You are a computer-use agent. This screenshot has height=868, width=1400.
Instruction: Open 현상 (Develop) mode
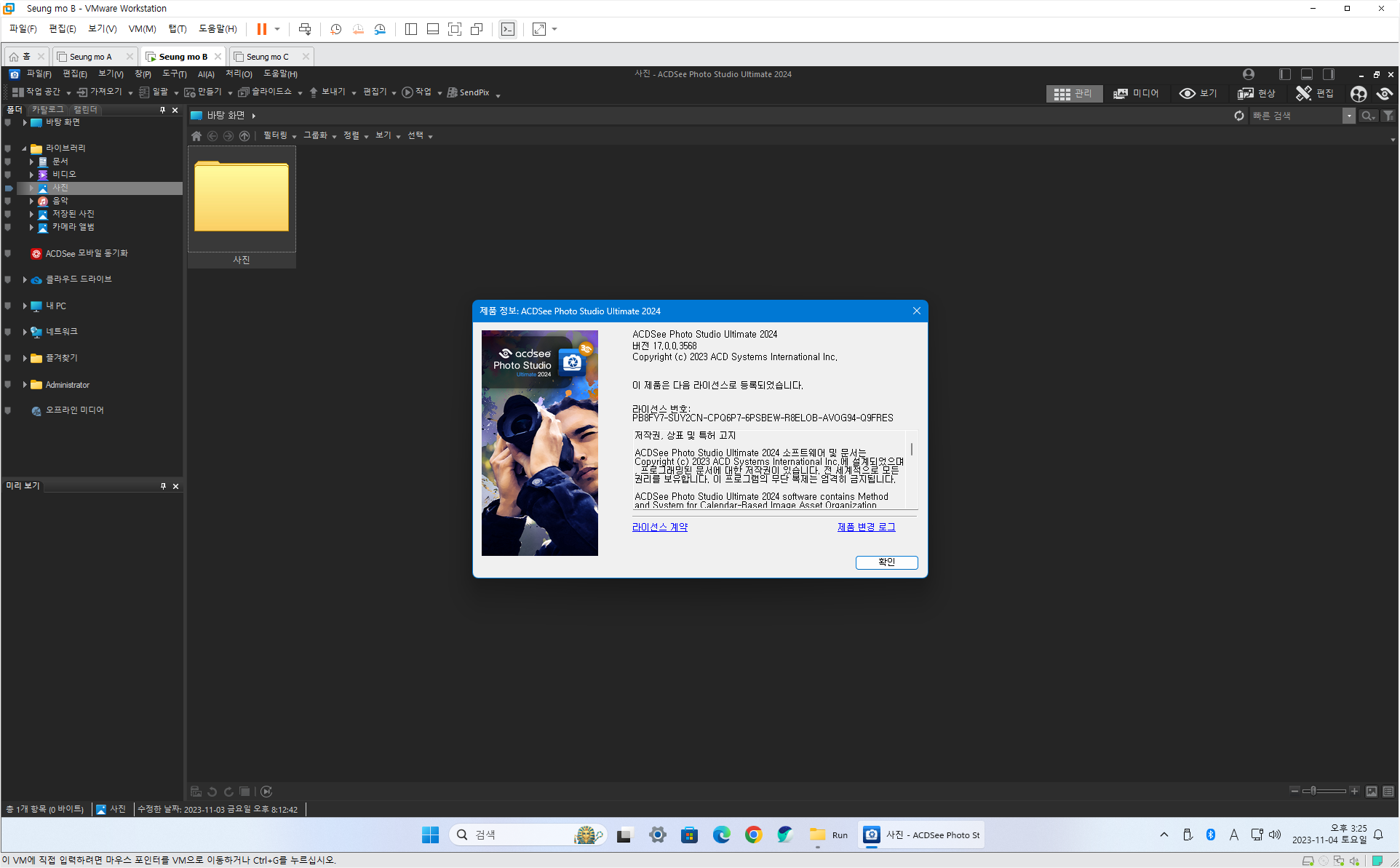[1257, 93]
